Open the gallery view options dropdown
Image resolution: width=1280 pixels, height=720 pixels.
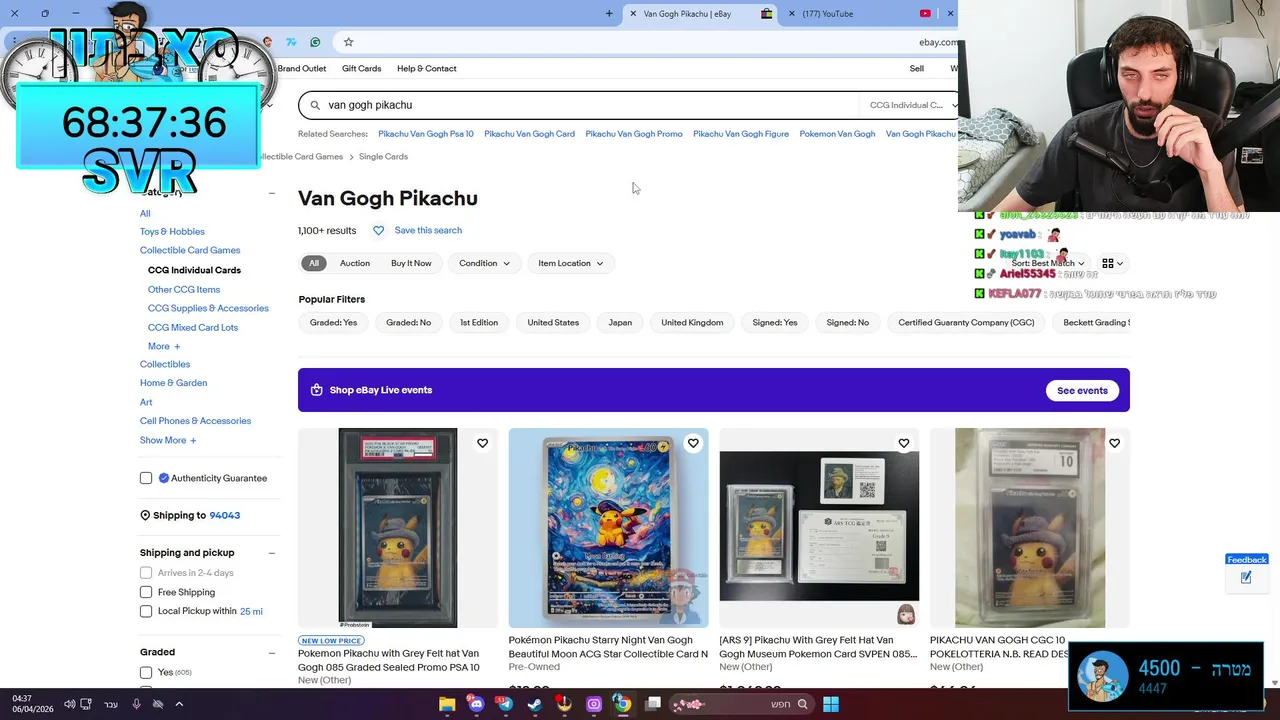(x=1112, y=263)
